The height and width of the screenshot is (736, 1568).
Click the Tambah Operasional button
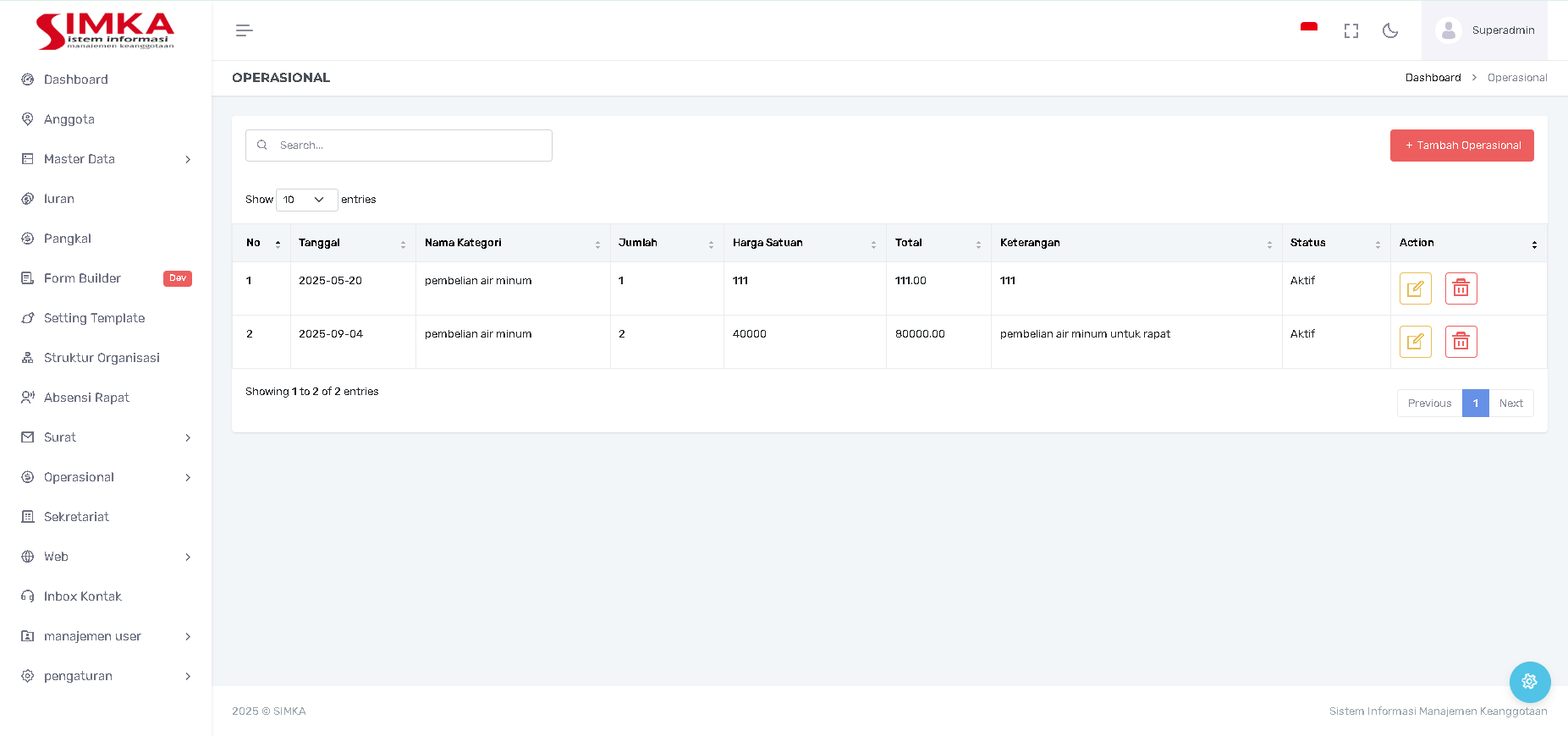[1461, 146]
